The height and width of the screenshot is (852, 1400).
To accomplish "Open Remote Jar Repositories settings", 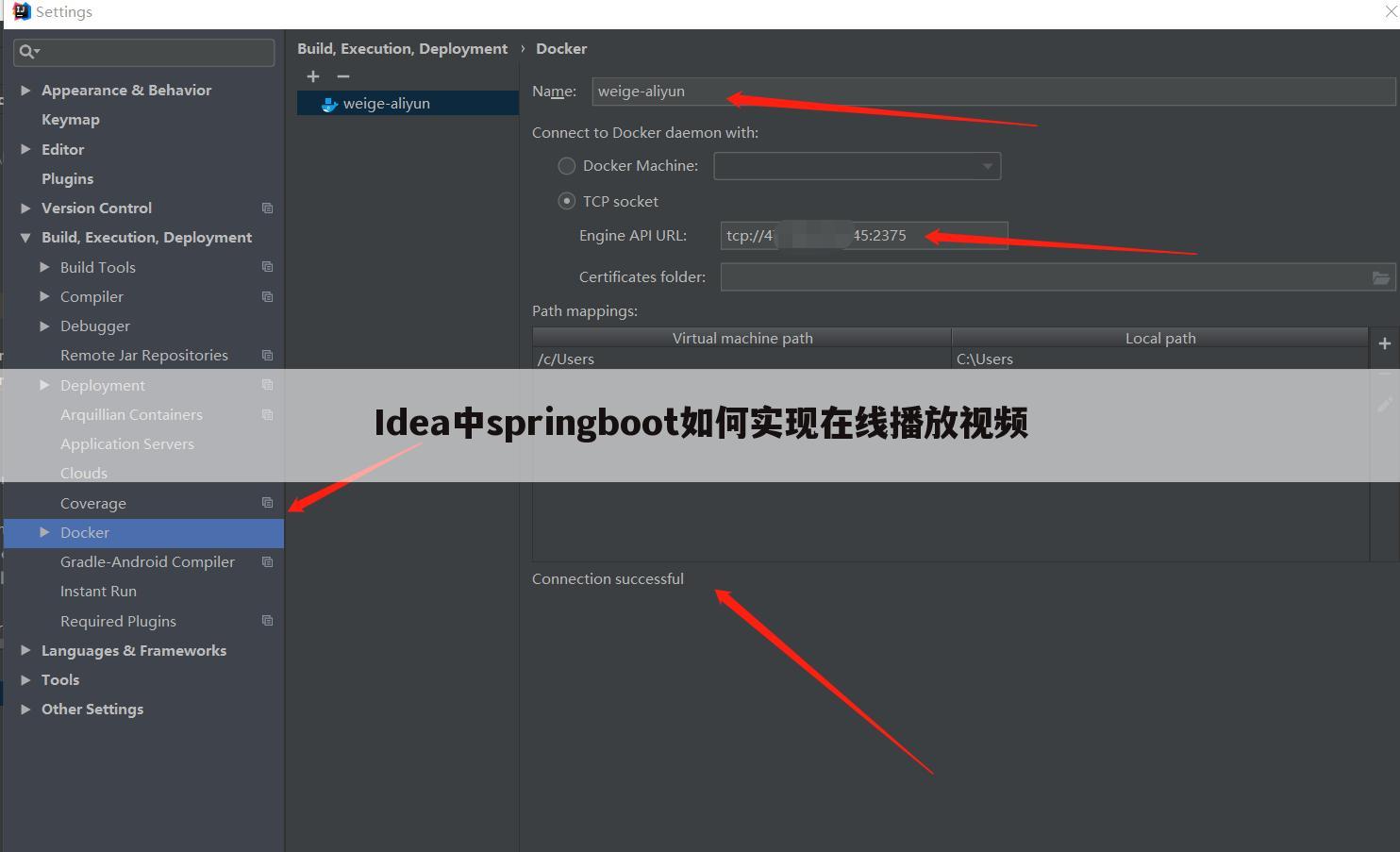I will click(143, 355).
